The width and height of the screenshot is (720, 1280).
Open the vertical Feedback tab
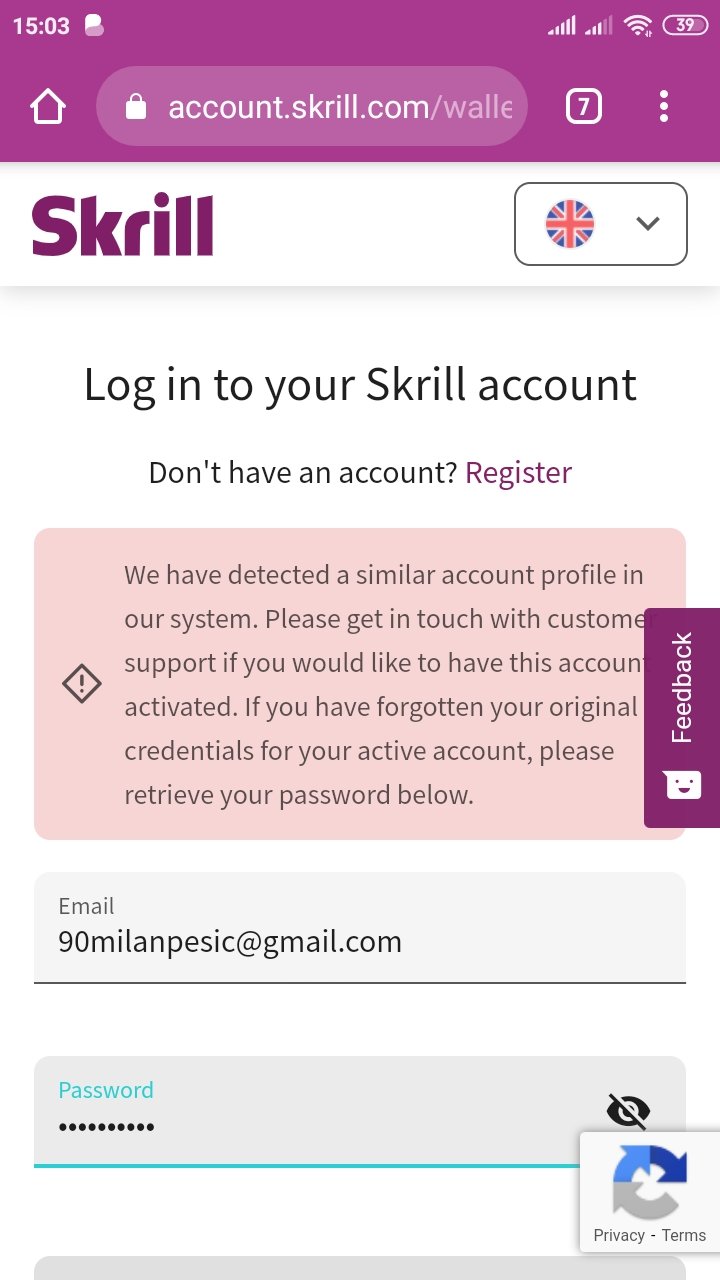coord(682,717)
